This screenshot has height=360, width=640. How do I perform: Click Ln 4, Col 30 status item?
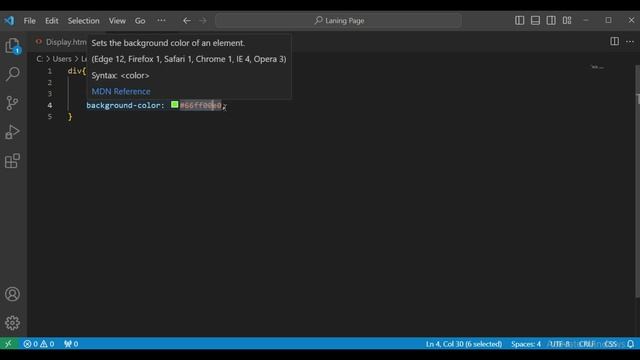pyautogui.click(x=464, y=344)
